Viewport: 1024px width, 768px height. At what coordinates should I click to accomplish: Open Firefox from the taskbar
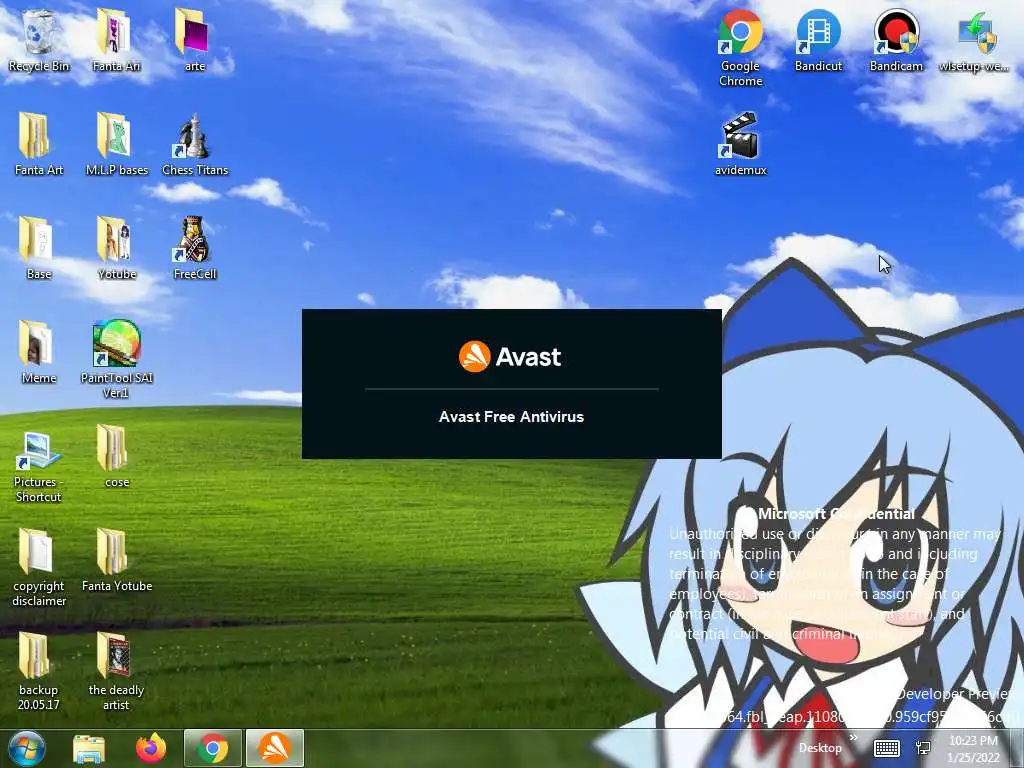[151, 748]
